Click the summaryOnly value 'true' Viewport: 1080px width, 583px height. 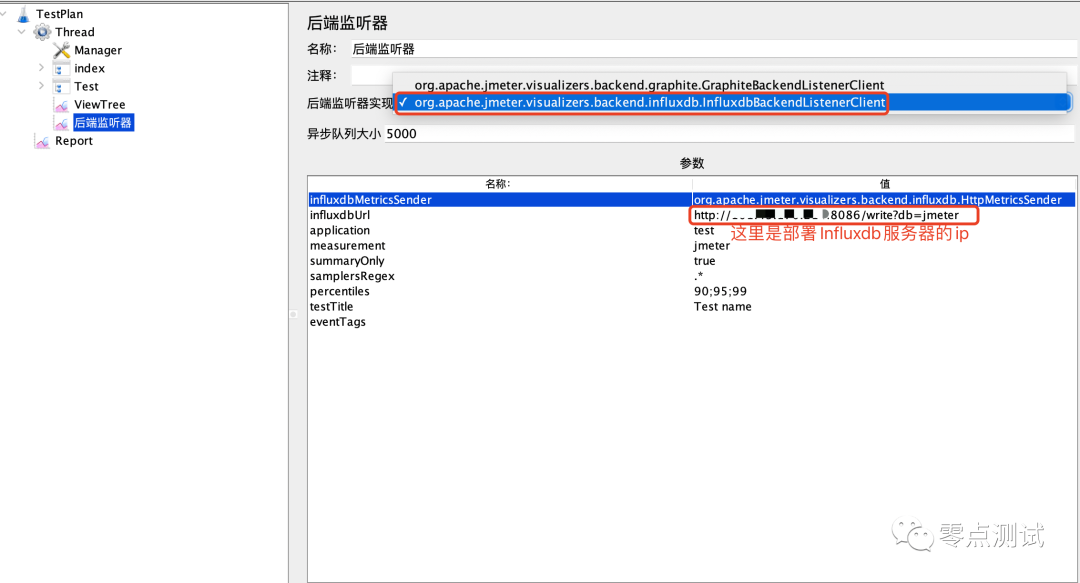(x=705, y=260)
